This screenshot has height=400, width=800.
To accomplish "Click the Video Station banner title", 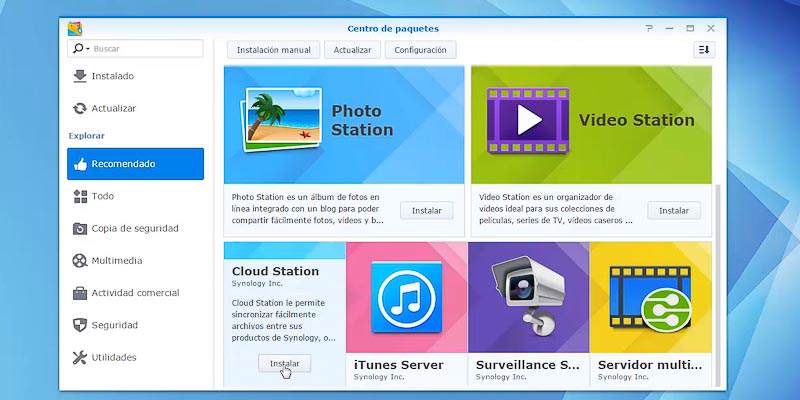I will point(636,120).
